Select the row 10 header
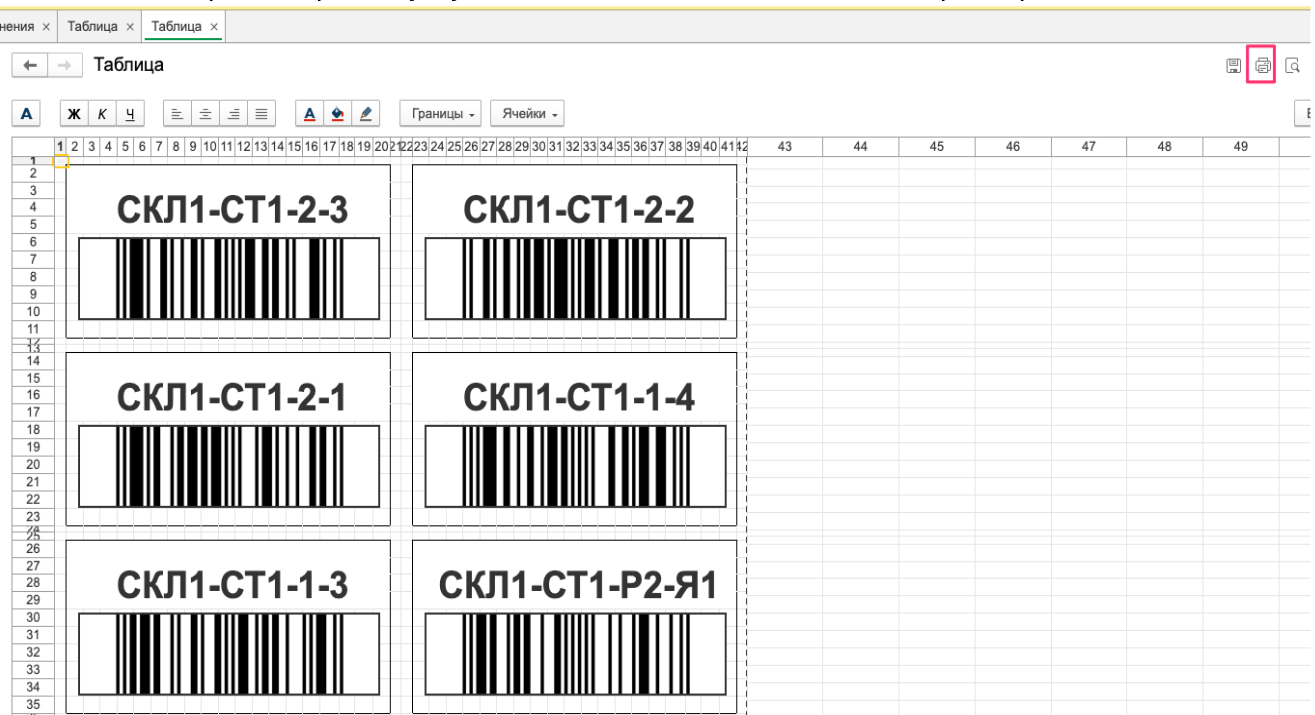1315x715 pixels. point(33,311)
